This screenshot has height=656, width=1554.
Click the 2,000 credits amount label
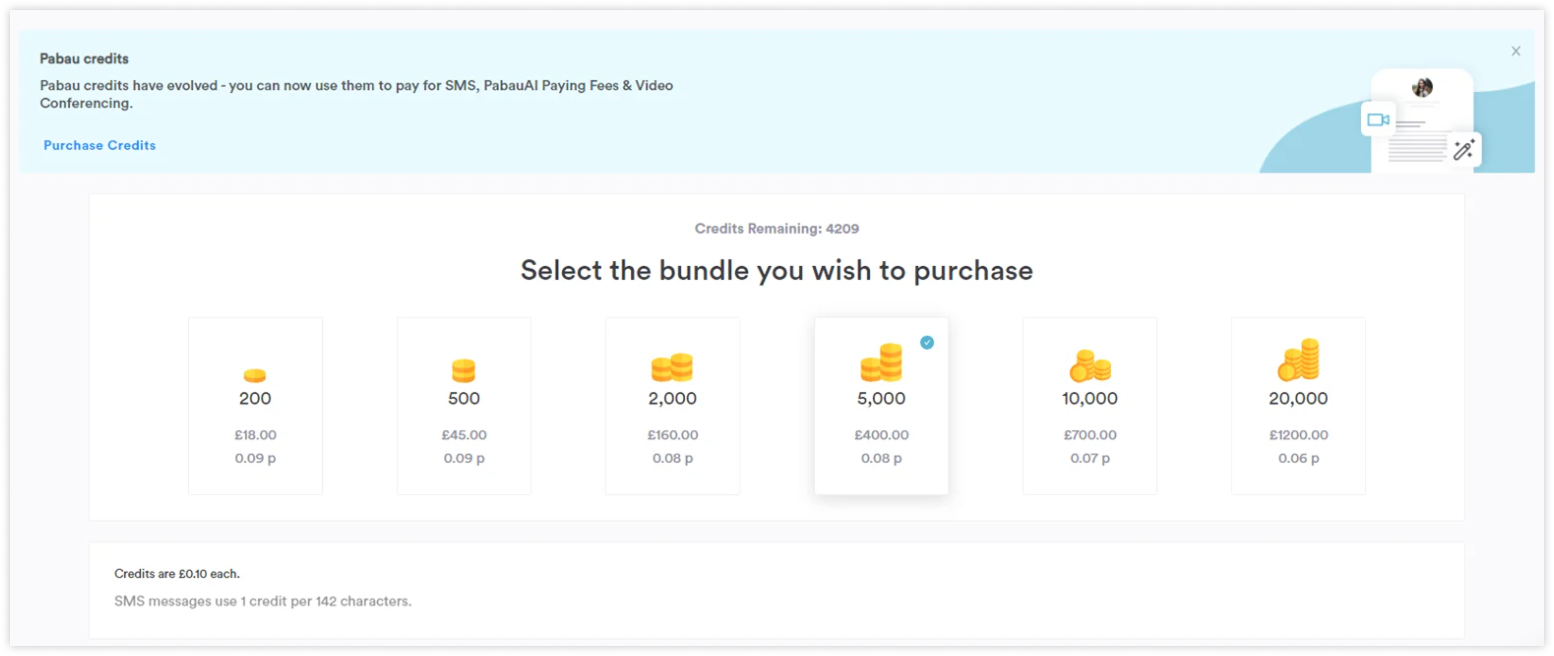pos(673,398)
